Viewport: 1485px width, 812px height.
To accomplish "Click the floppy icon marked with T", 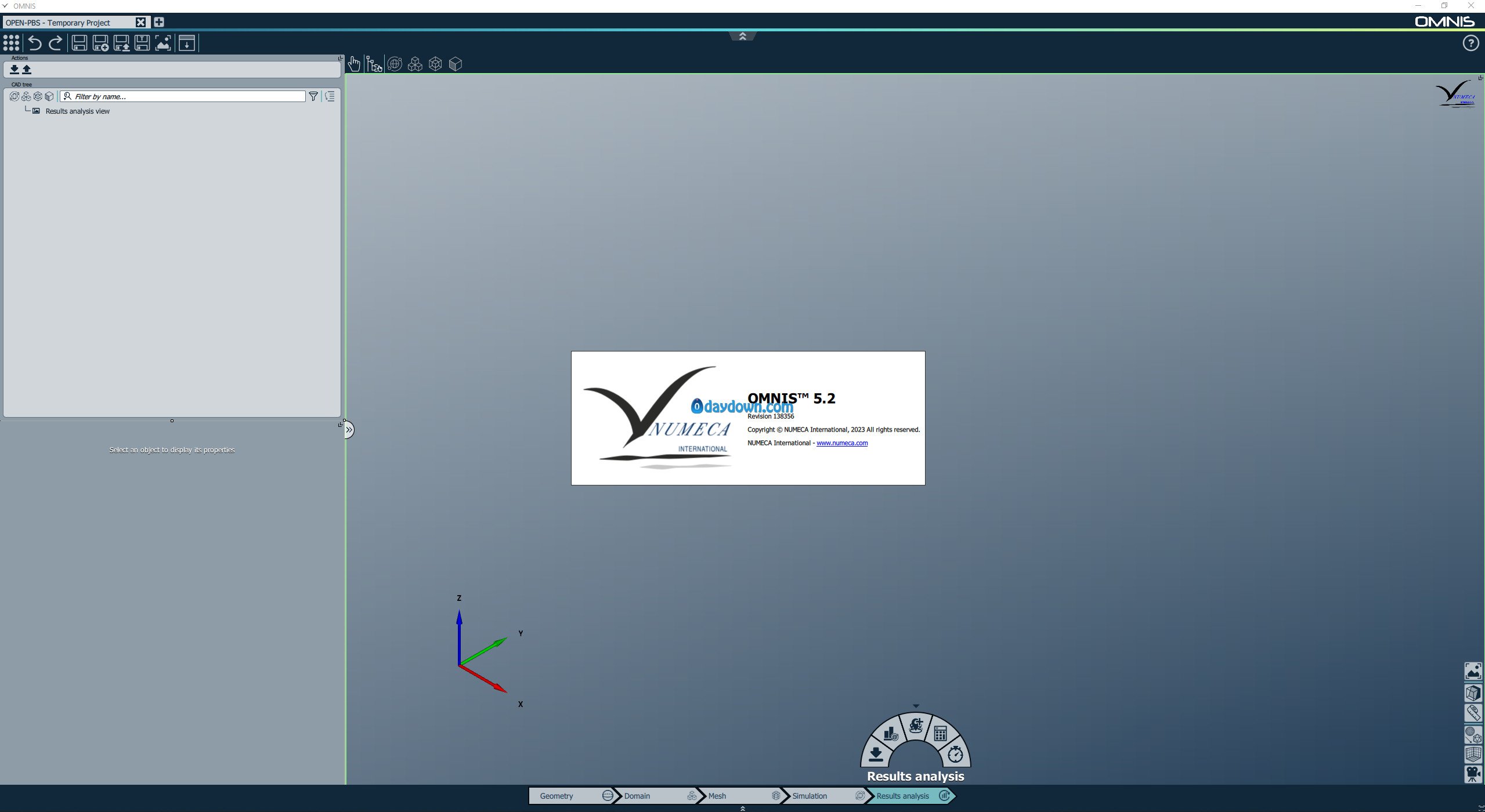I will pos(142,43).
